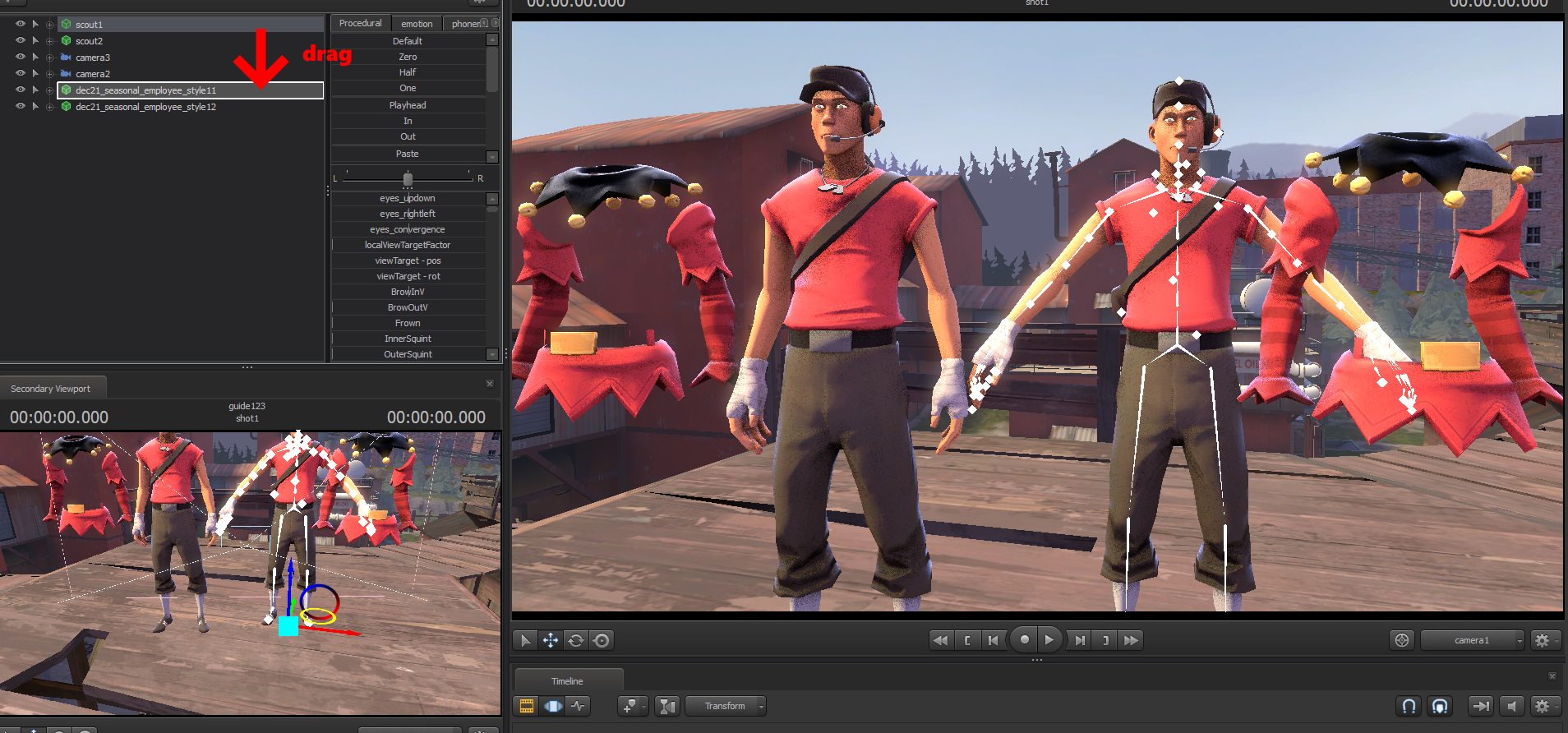Toggle the timeline mute speaker icon
Screen dimensions: 1568x733
[1510, 706]
